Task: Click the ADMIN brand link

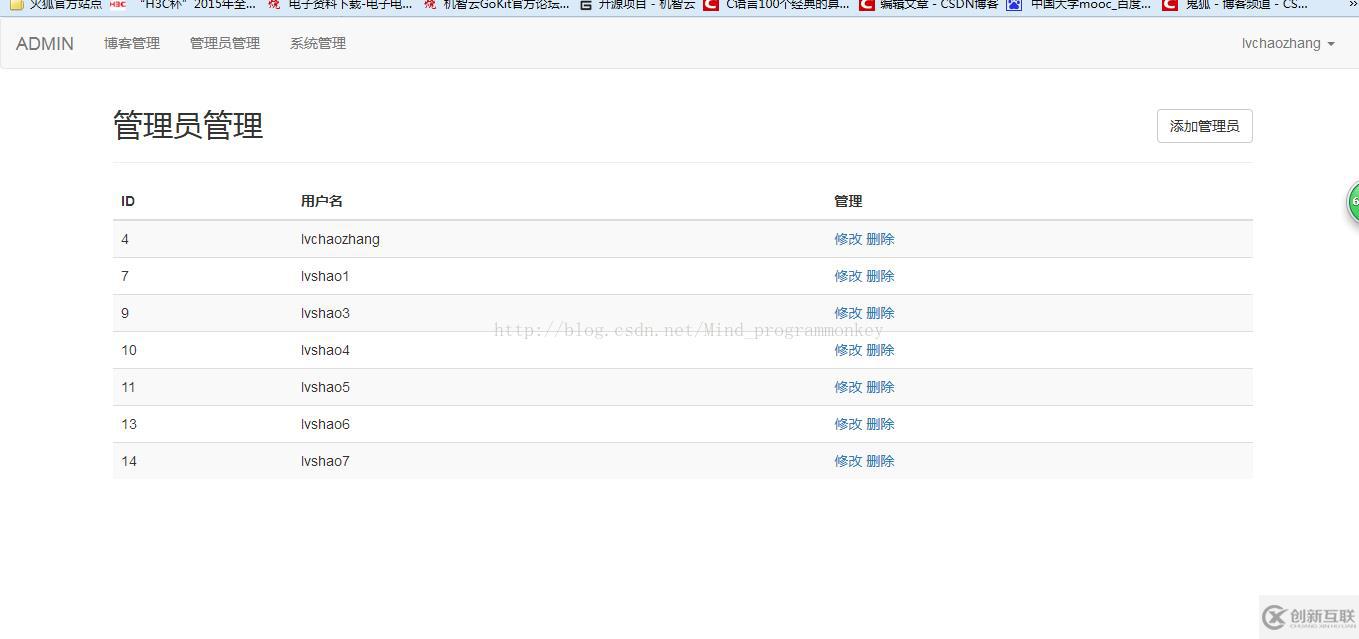Action: (45, 43)
